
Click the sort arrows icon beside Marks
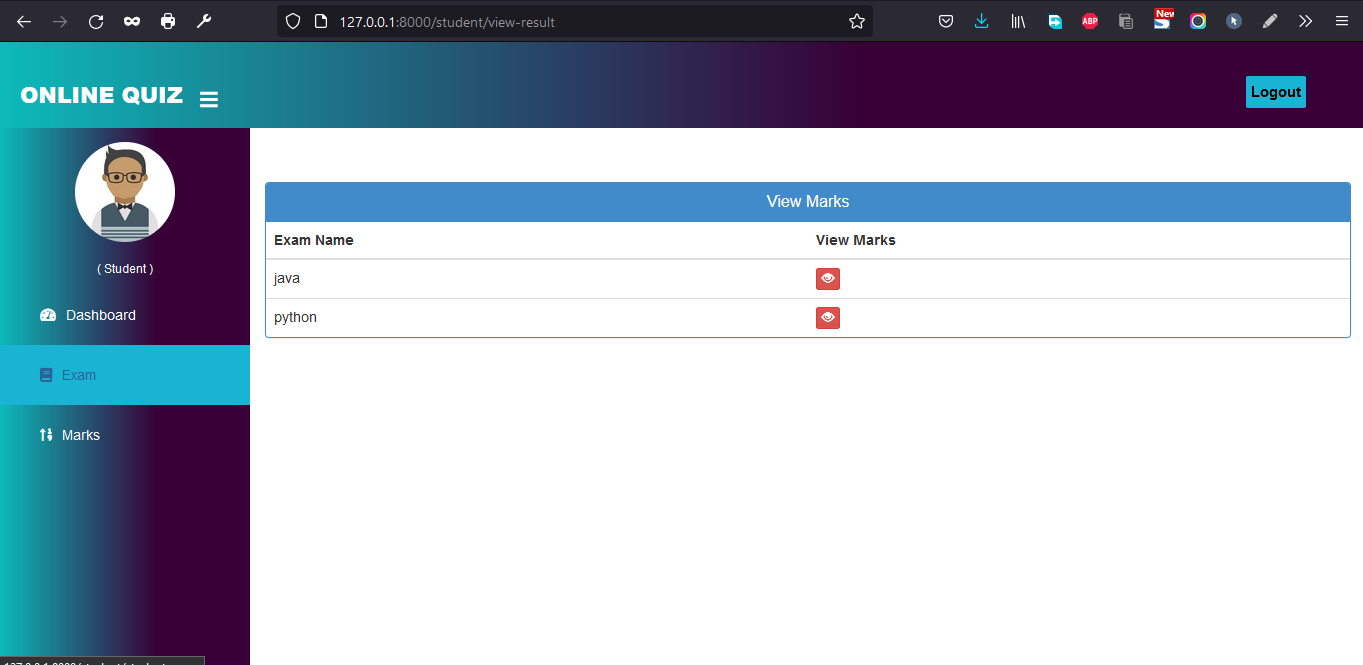46,434
